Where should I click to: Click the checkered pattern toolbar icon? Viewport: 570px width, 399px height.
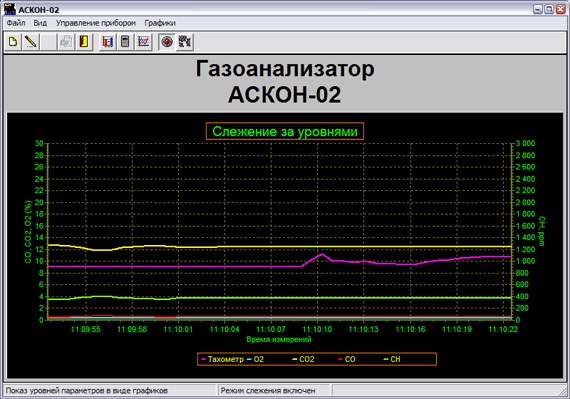click(x=185, y=42)
